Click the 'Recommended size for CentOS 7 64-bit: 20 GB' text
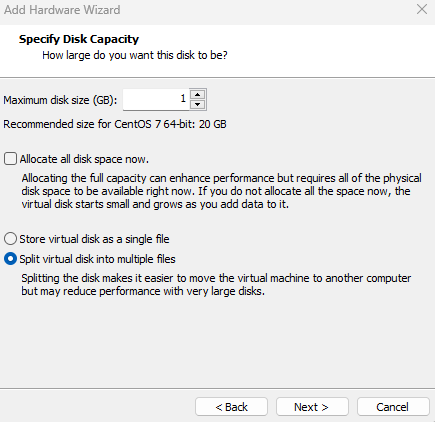Viewport: 435px width, 422px height. [115, 124]
